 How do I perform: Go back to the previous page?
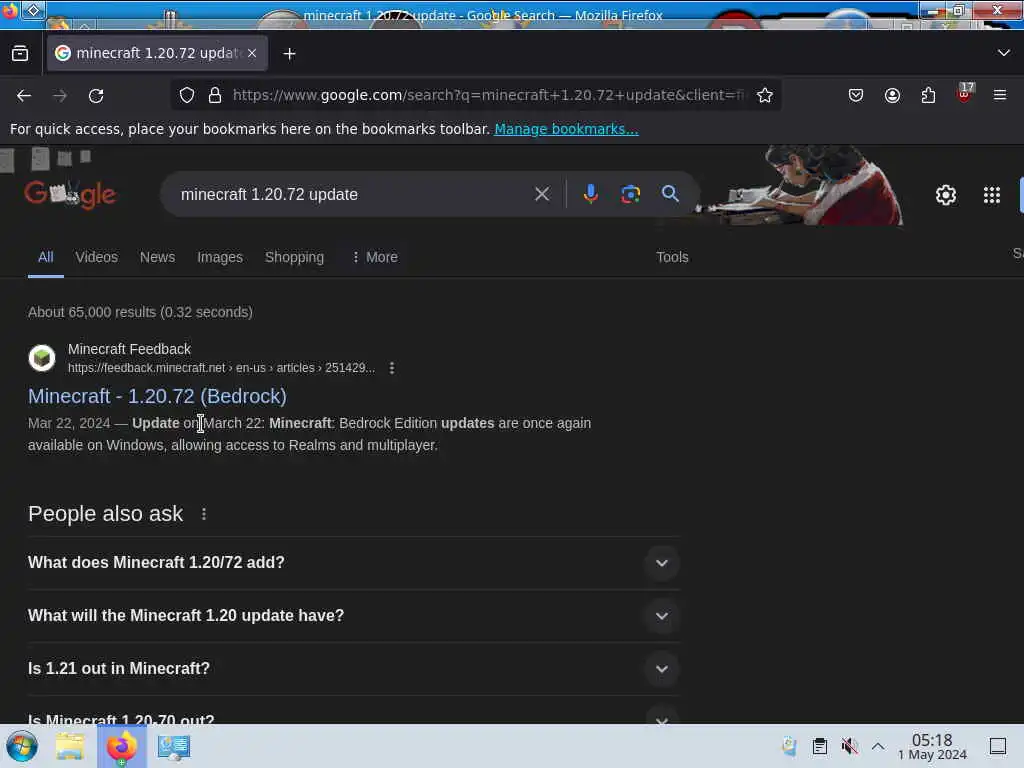pyautogui.click(x=24, y=96)
